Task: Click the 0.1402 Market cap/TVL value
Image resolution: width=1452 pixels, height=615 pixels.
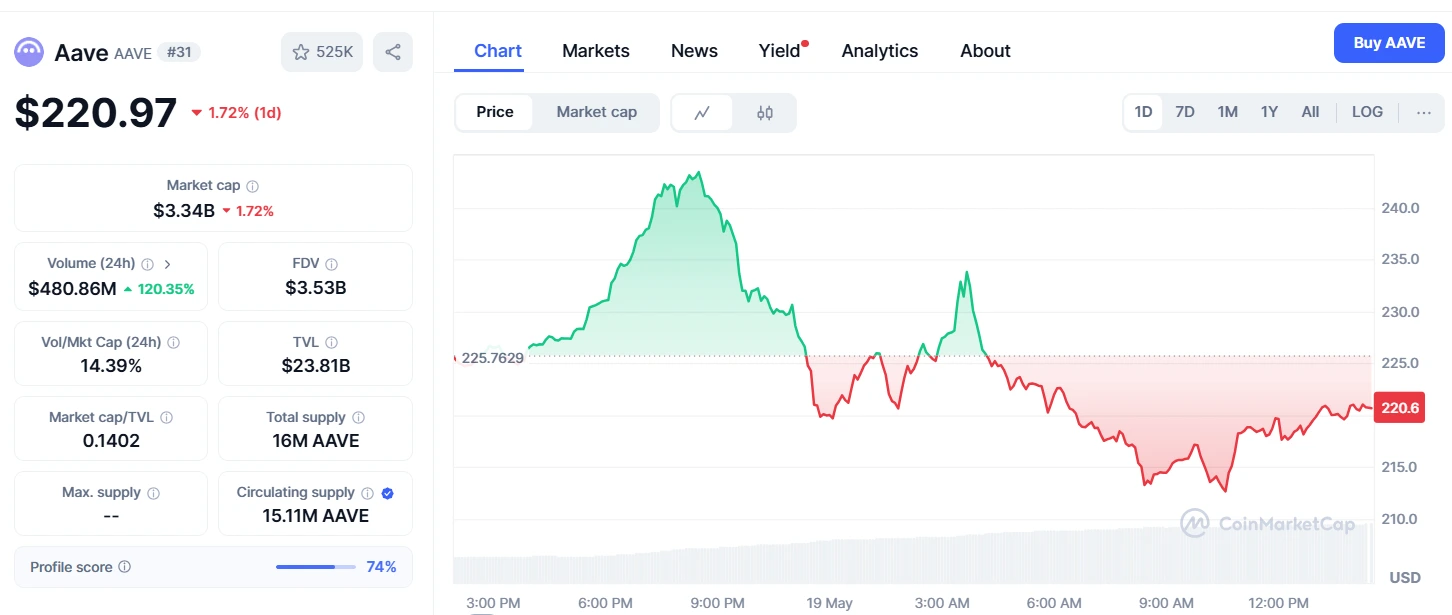Action: point(111,441)
